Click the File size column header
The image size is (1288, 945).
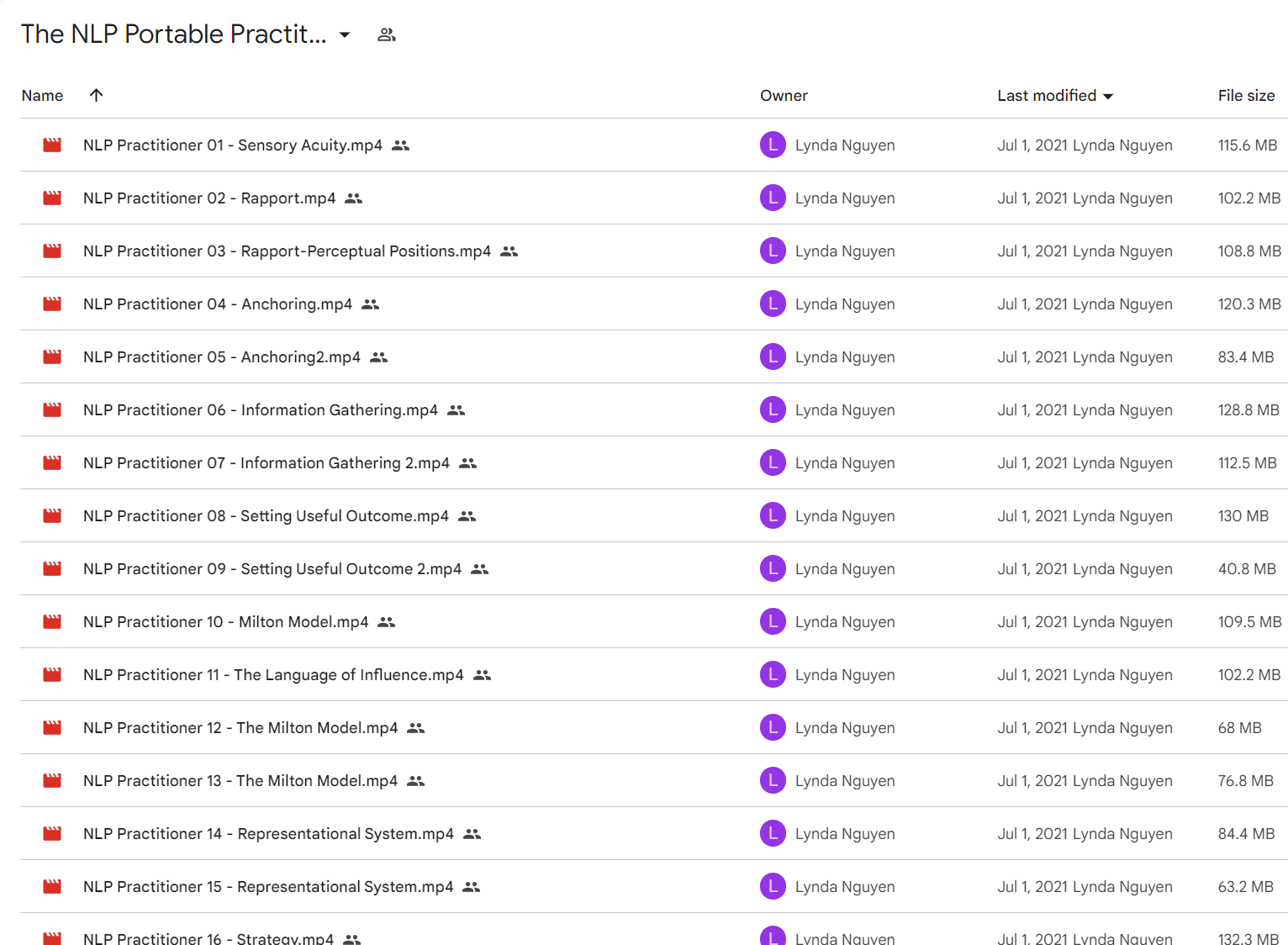(x=1246, y=96)
